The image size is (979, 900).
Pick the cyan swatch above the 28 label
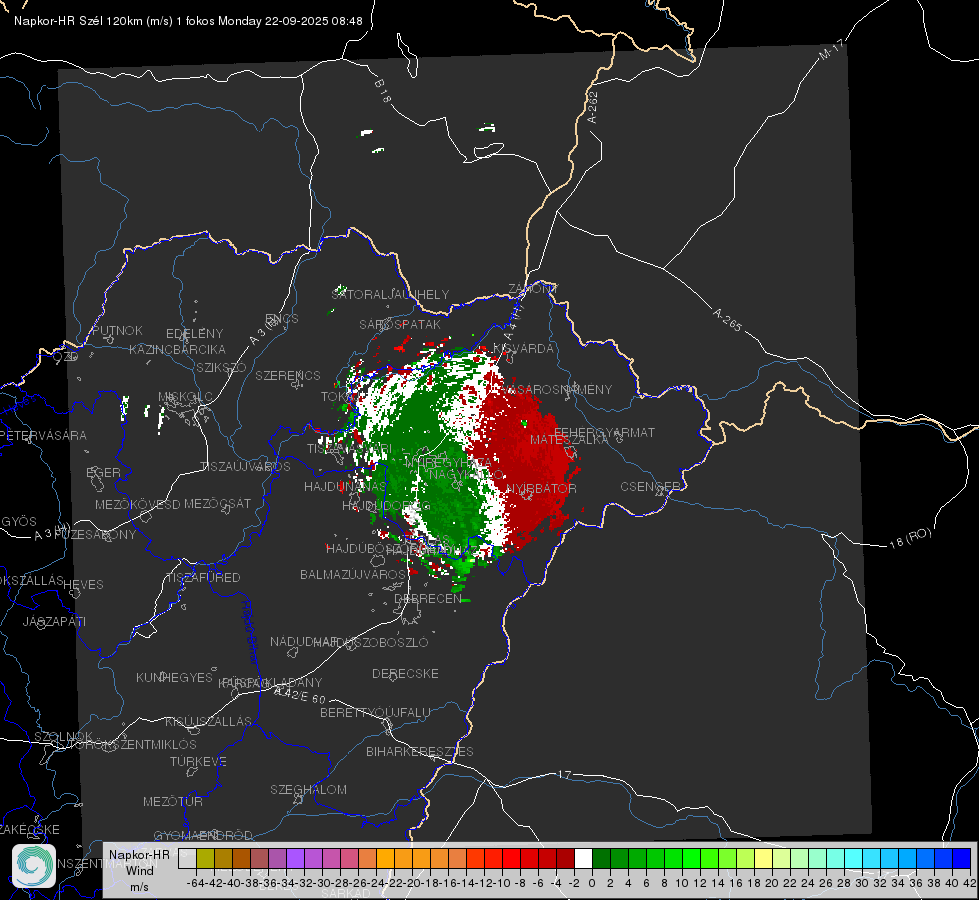tap(854, 858)
